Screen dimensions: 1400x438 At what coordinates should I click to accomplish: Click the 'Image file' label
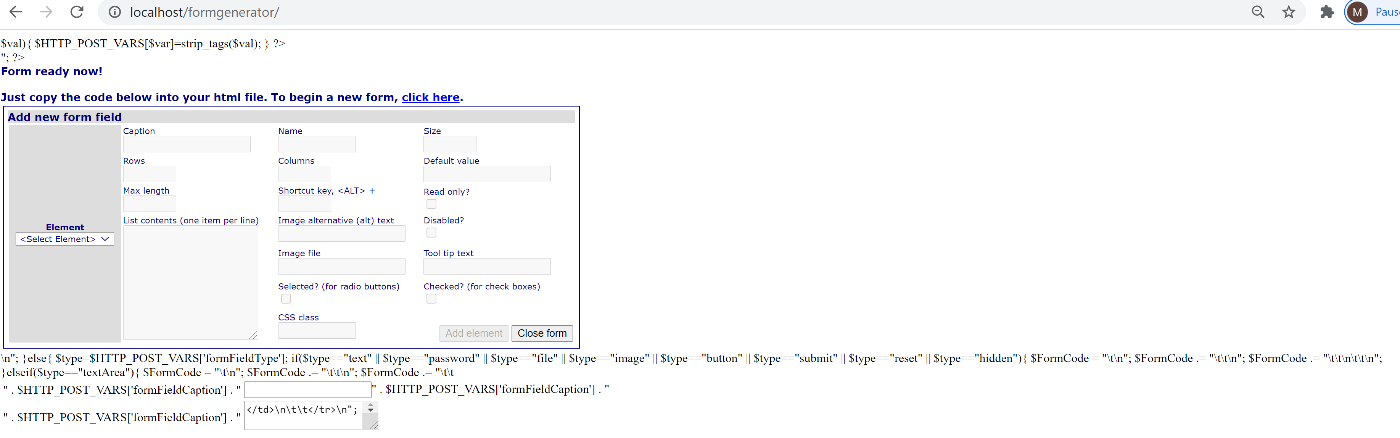(x=299, y=253)
